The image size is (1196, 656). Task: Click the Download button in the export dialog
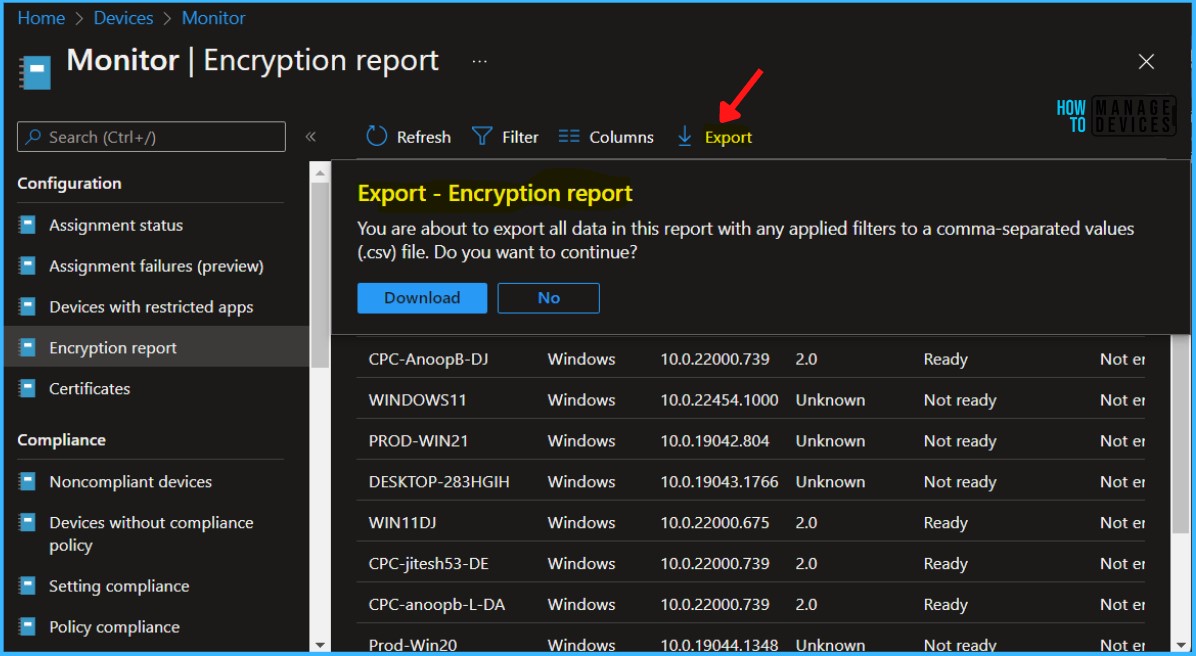click(x=421, y=297)
